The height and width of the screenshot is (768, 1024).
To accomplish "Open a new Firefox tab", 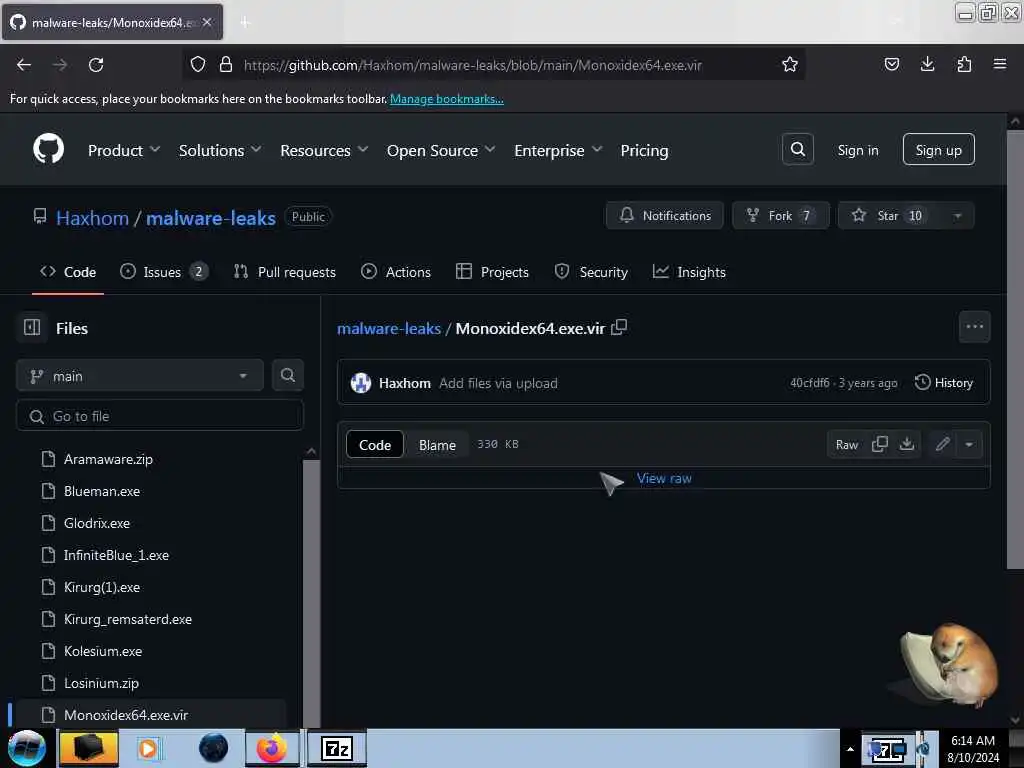I will (245, 22).
